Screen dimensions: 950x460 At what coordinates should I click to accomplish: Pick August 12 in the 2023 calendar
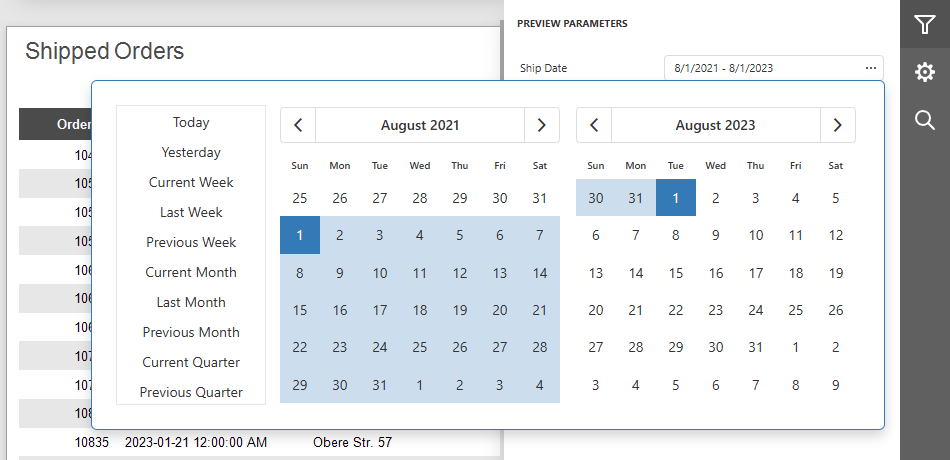pos(835,235)
